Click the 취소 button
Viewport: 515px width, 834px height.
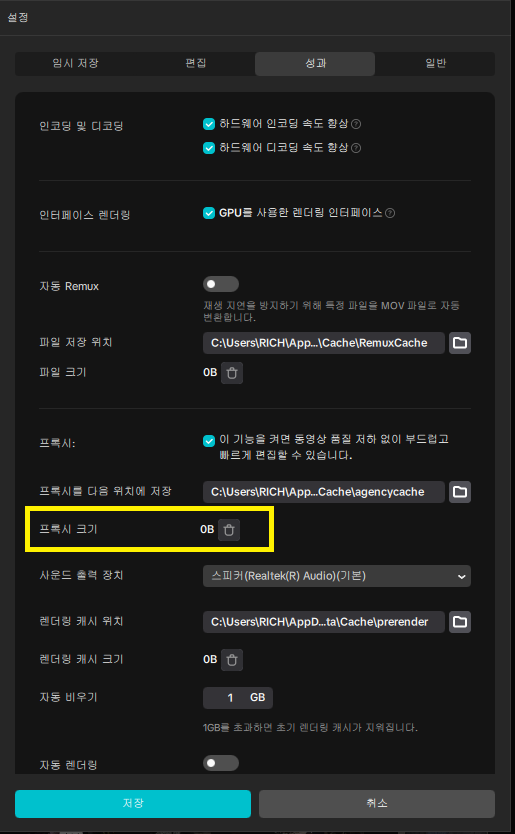click(x=377, y=803)
